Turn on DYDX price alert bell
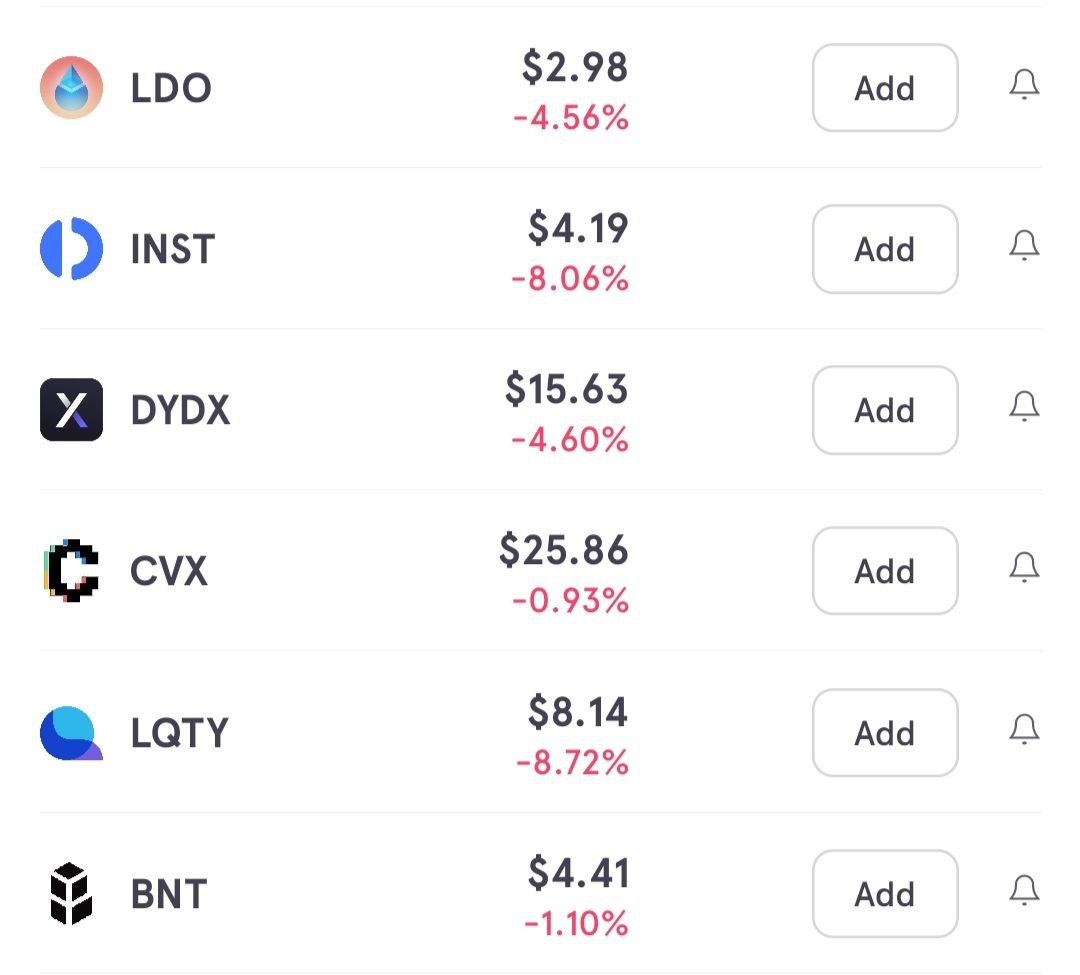 1024,407
